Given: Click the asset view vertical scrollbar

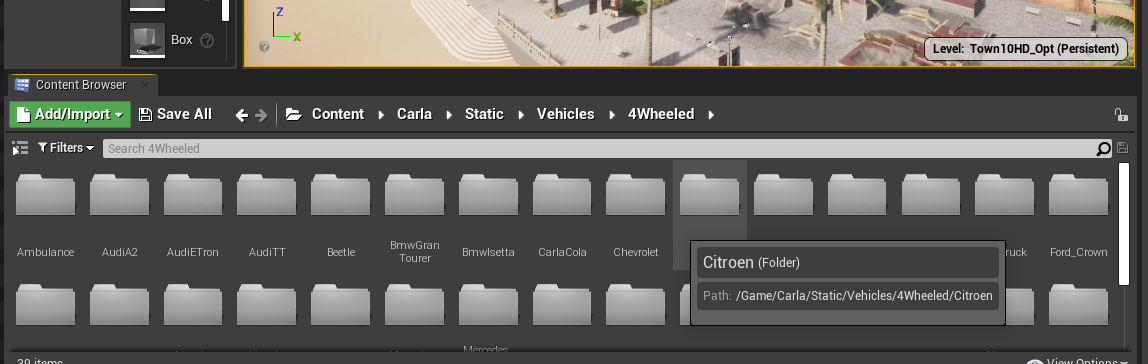Looking at the screenshot, I should coord(1124,223).
